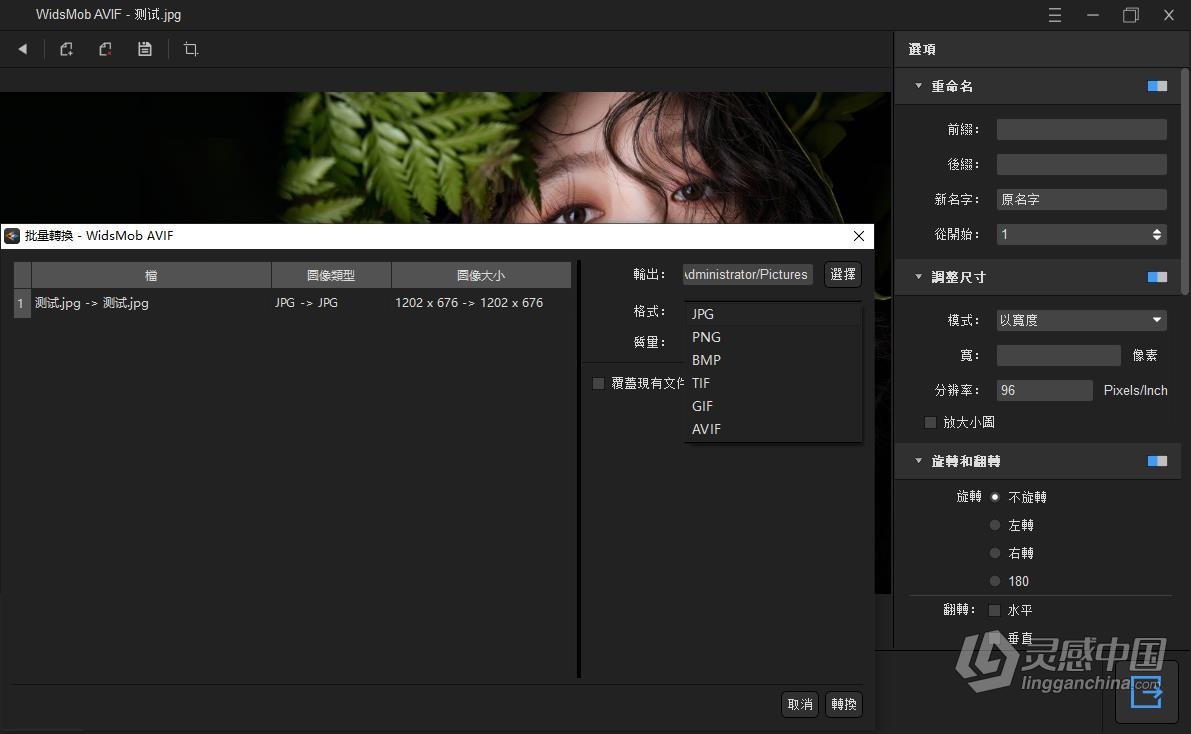
Task: Choose AVIF in the format dropdown list
Action: coord(706,429)
